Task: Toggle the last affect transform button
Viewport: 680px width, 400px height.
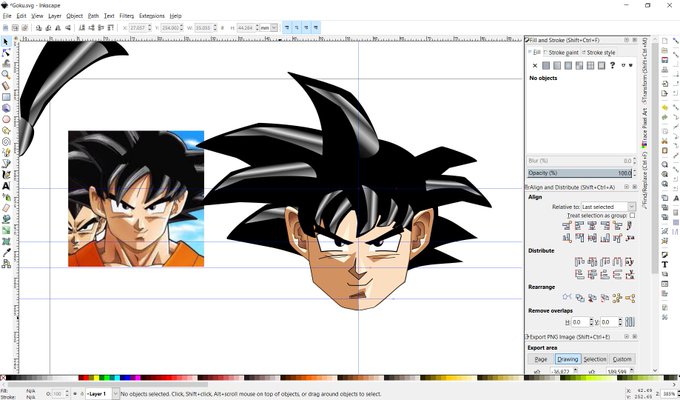Action: (316, 27)
